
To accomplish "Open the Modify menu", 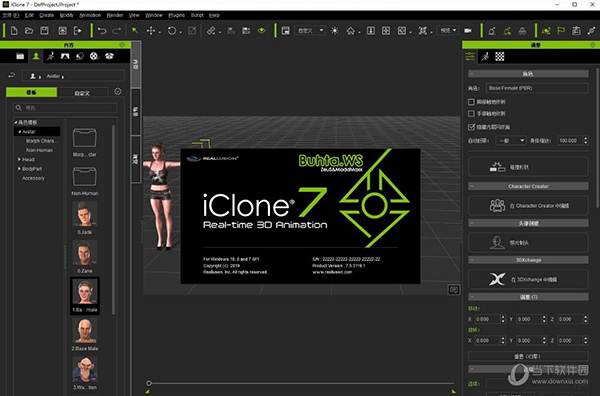I will pos(66,15).
